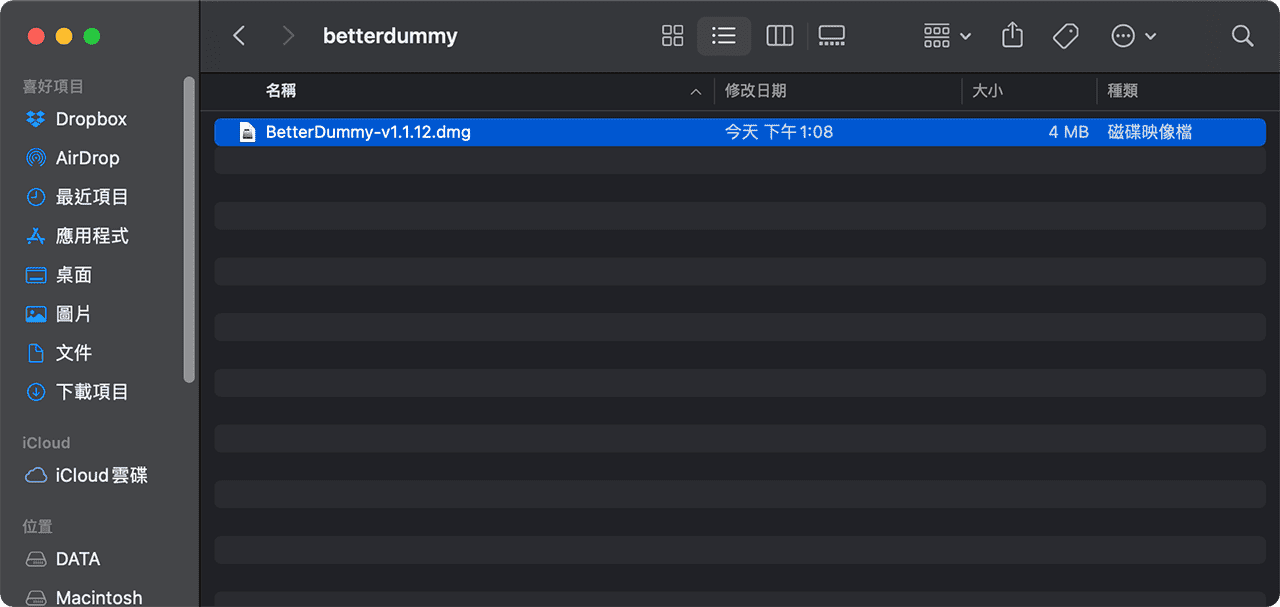Viewport: 1280px width, 607px height.
Task: Select the DATA volume in the sidebar
Action: point(79,558)
